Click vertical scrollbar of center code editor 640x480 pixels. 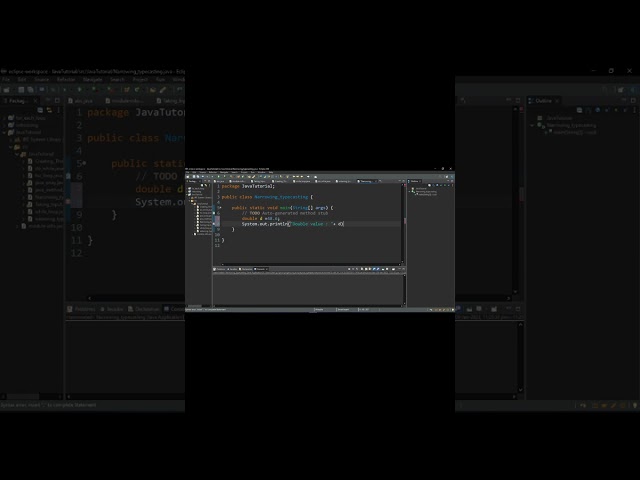coord(404,223)
